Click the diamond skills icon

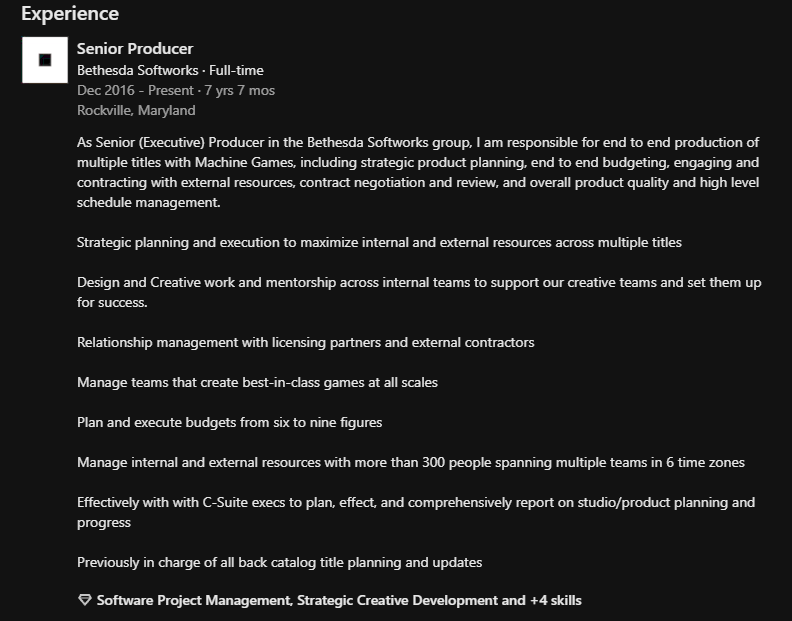coord(84,601)
